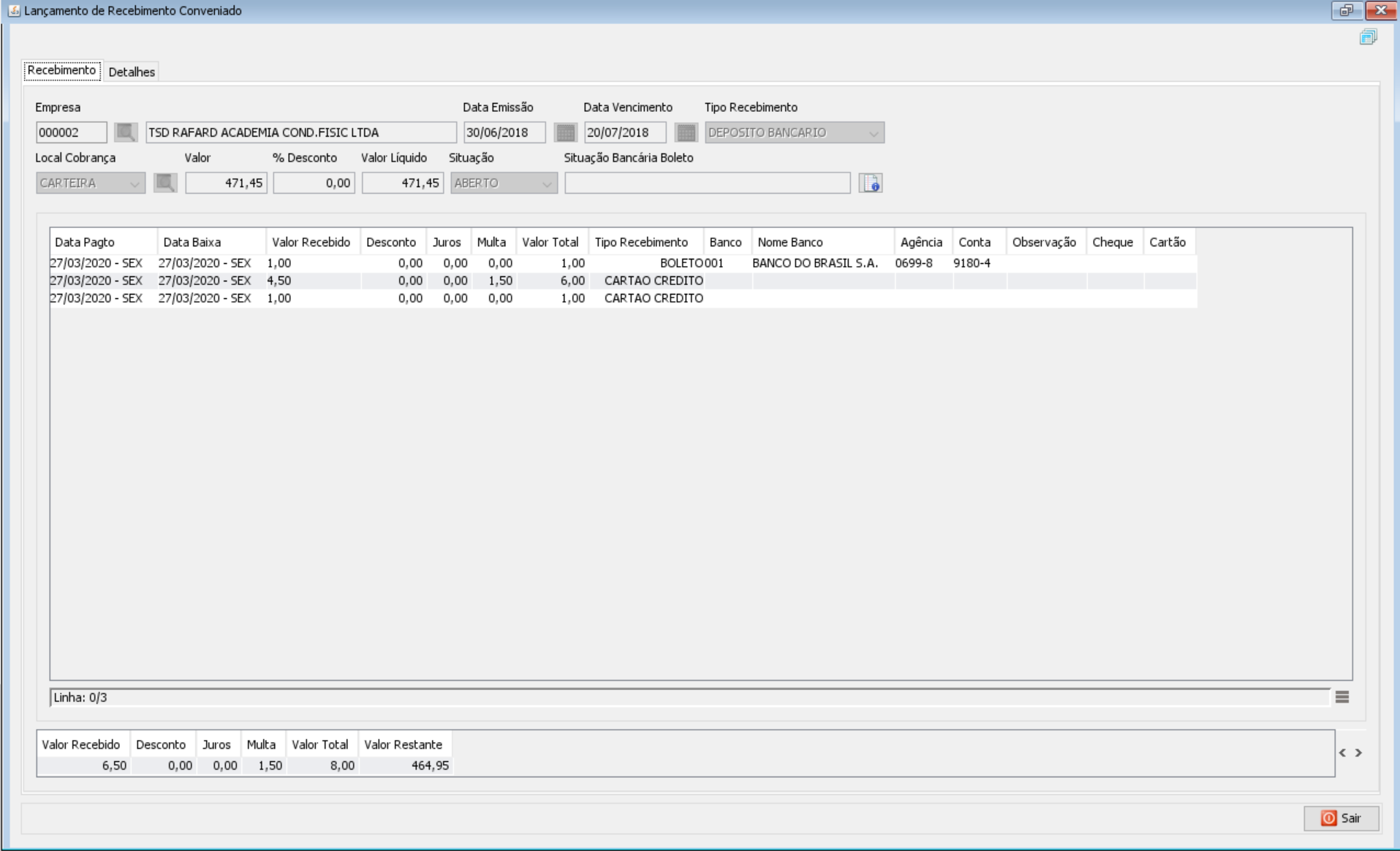Open the Data Vencimento calendar icon
1400x851 pixels.
[686, 132]
